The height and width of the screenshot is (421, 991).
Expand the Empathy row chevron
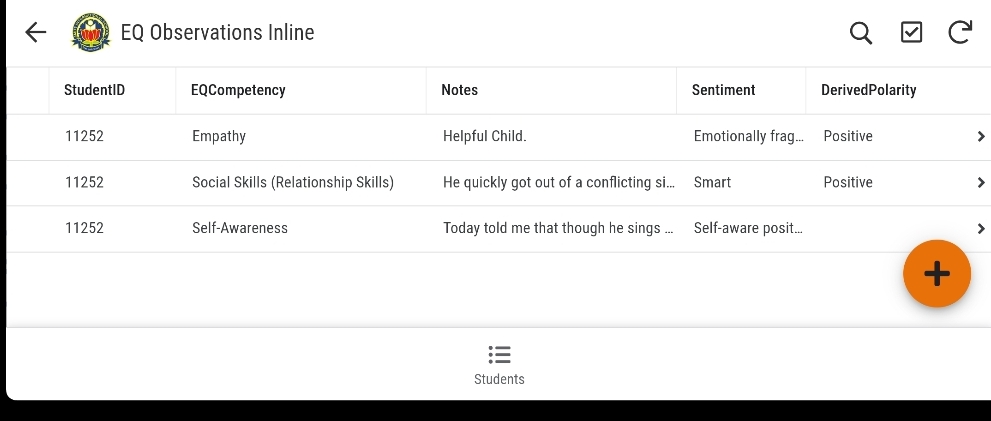point(981,137)
